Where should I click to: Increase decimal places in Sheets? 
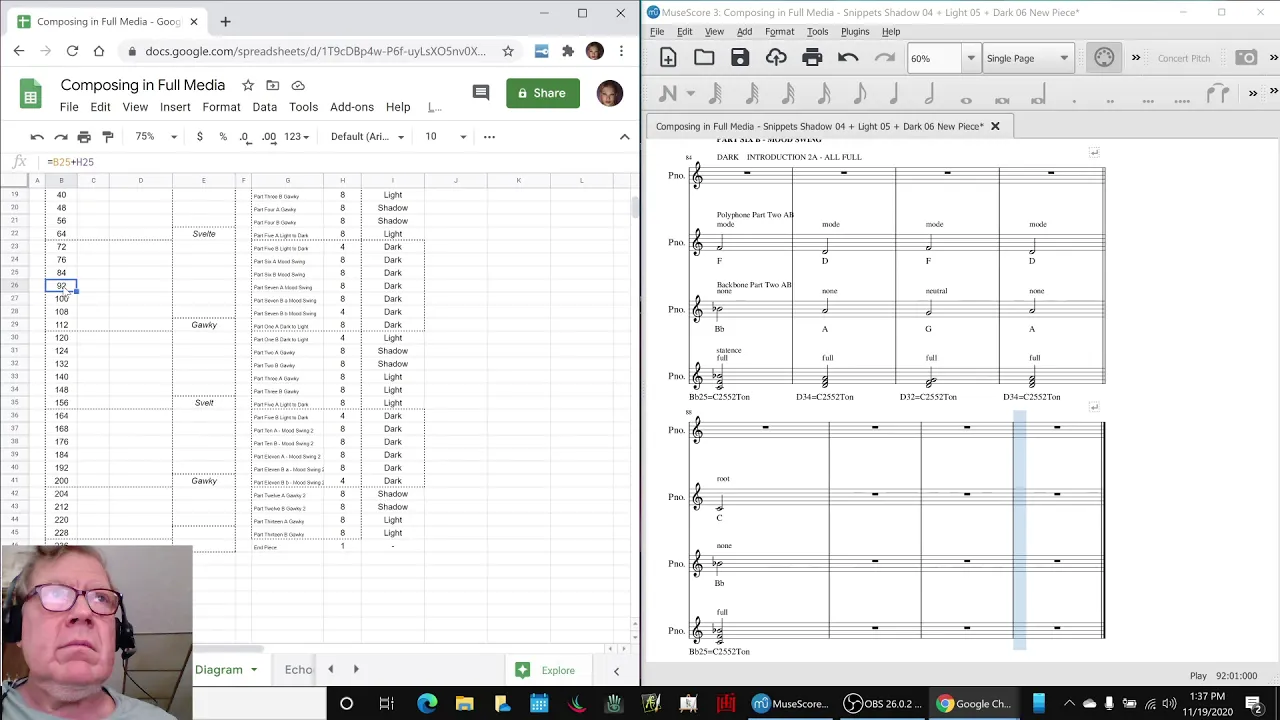point(269,136)
